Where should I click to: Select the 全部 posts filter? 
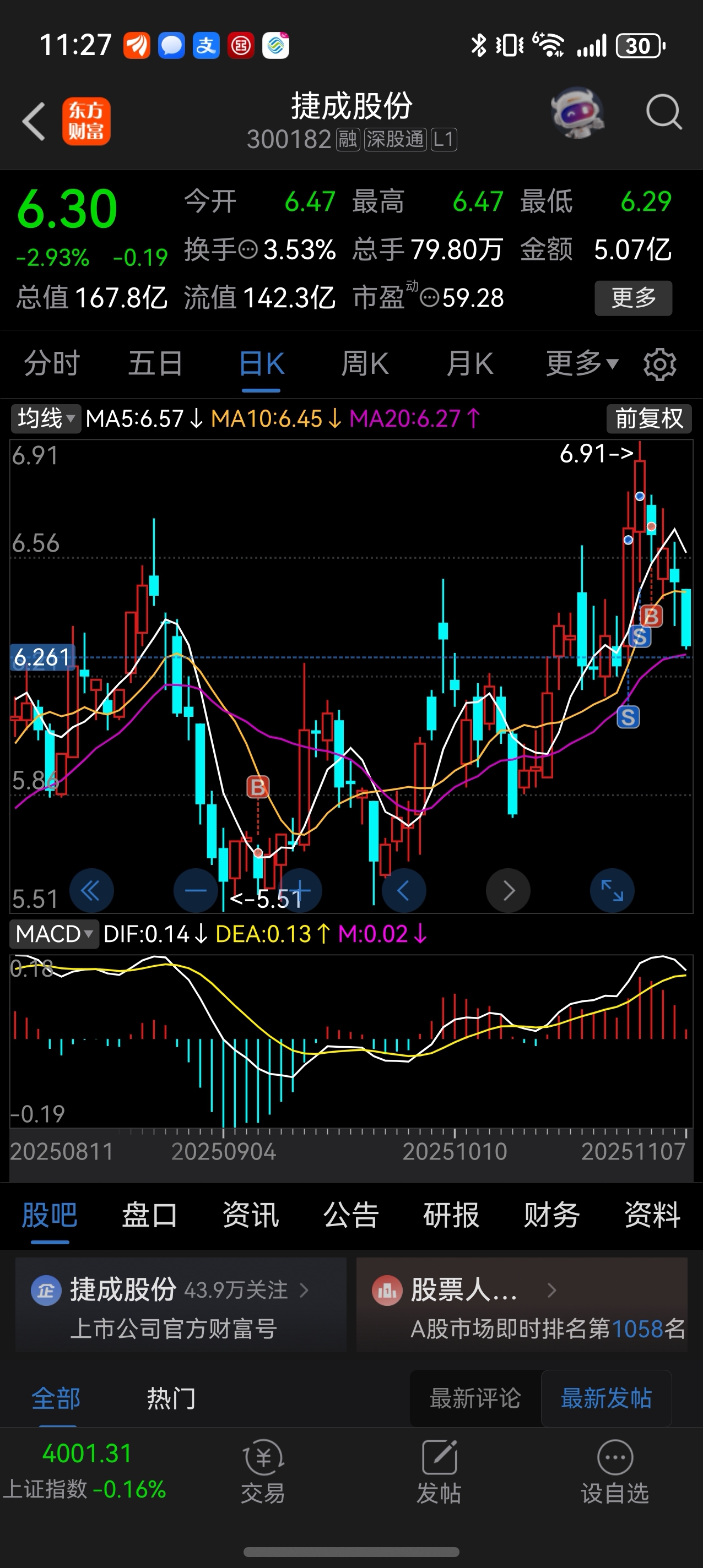click(x=56, y=1398)
